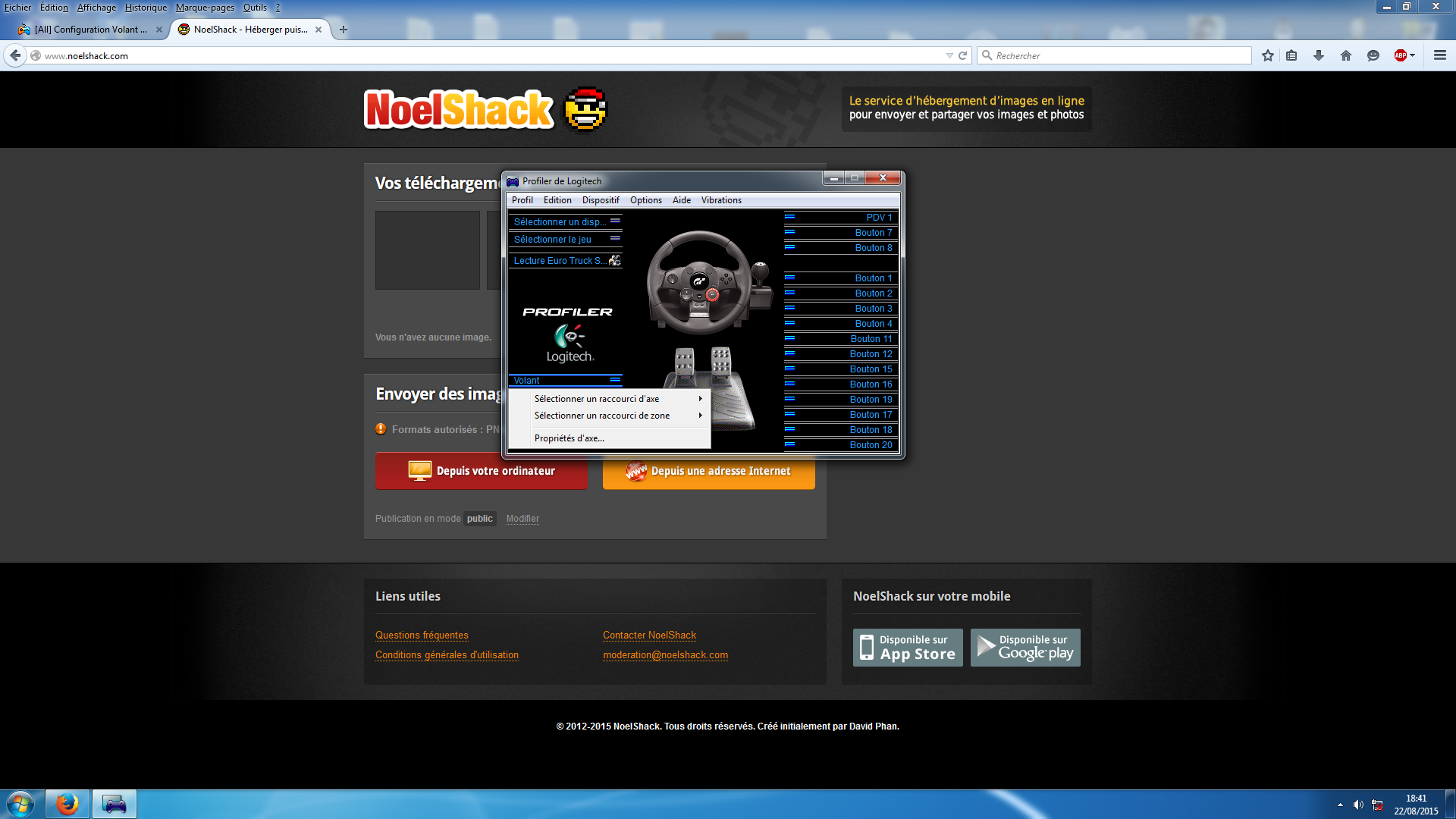This screenshot has height=819, width=1456.
Task: Click the Modifier publication mode link
Action: (x=522, y=519)
